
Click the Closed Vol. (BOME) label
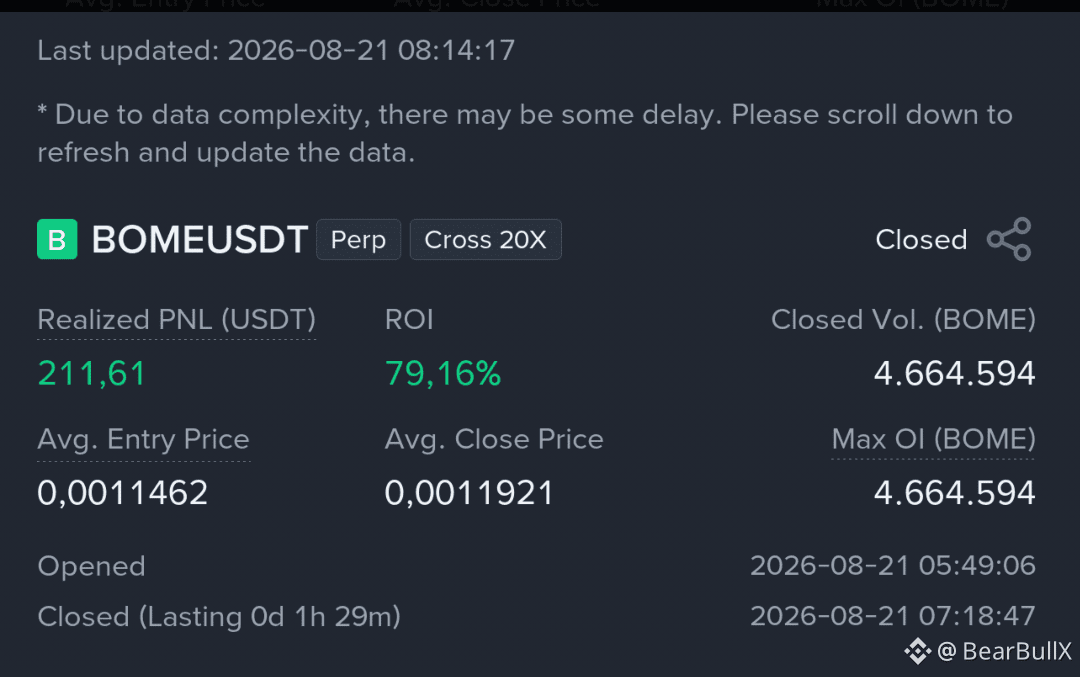tap(903, 320)
